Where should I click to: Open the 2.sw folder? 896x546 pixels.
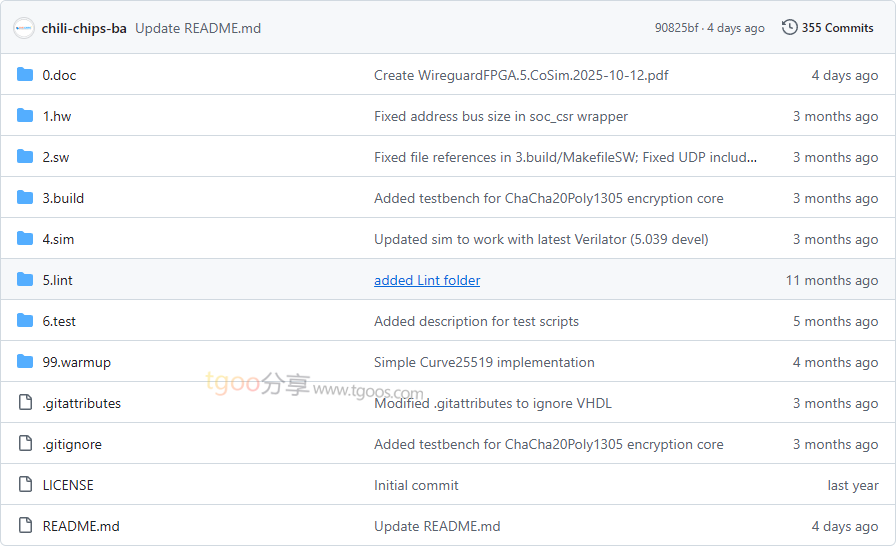pyautogui.click(x=56, y=157)
